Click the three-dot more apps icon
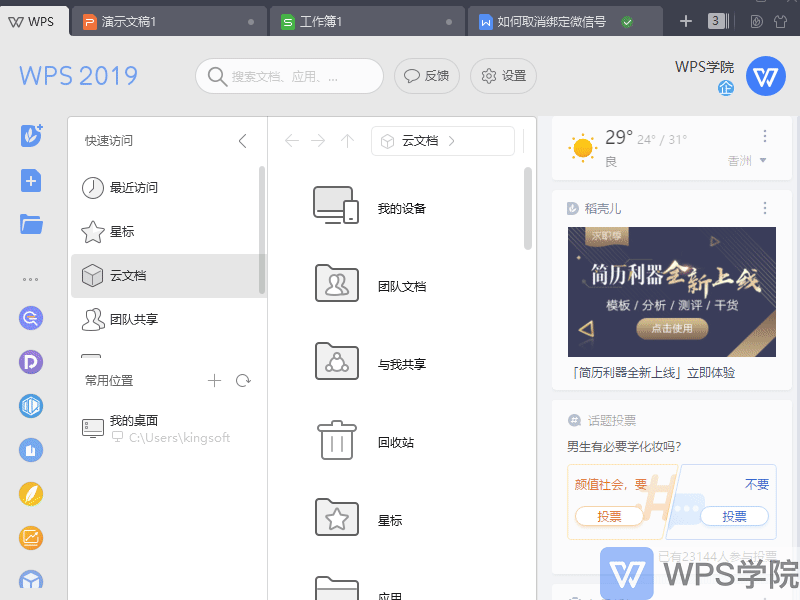The height and width of the screenshot is (600, 800). tap(31, 280)
